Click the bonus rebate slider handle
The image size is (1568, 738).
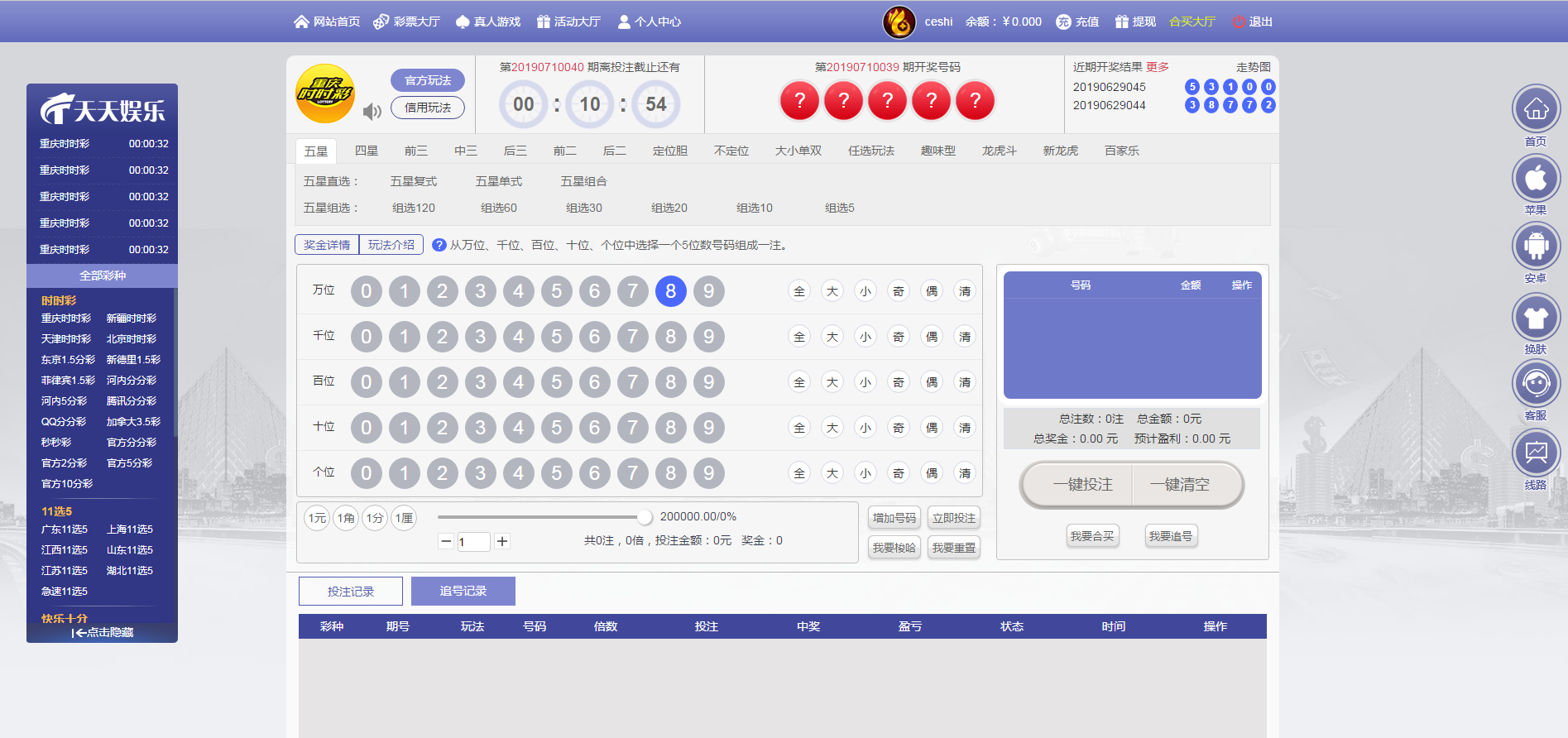click(644, 517)
